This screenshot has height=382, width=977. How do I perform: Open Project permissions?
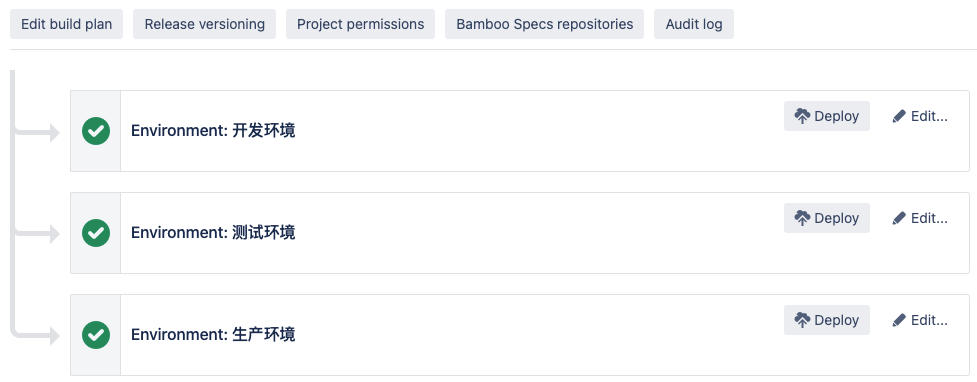point(361,24)
